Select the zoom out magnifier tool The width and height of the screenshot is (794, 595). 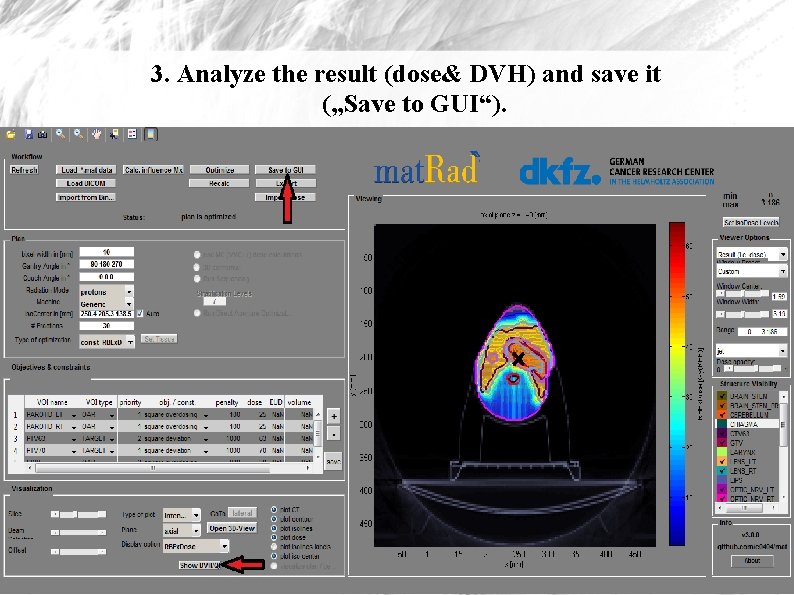click(x=78, y=134)
